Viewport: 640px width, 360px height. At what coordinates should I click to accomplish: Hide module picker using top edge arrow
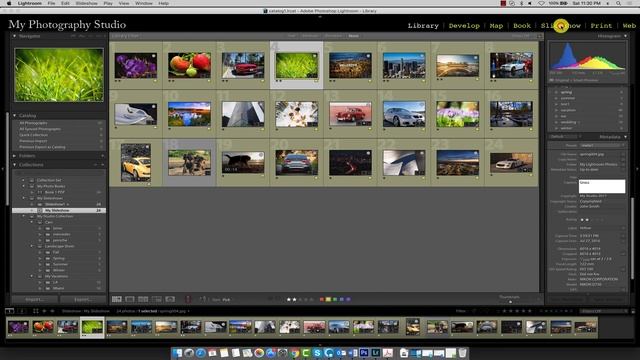click(x=320, y=17)
